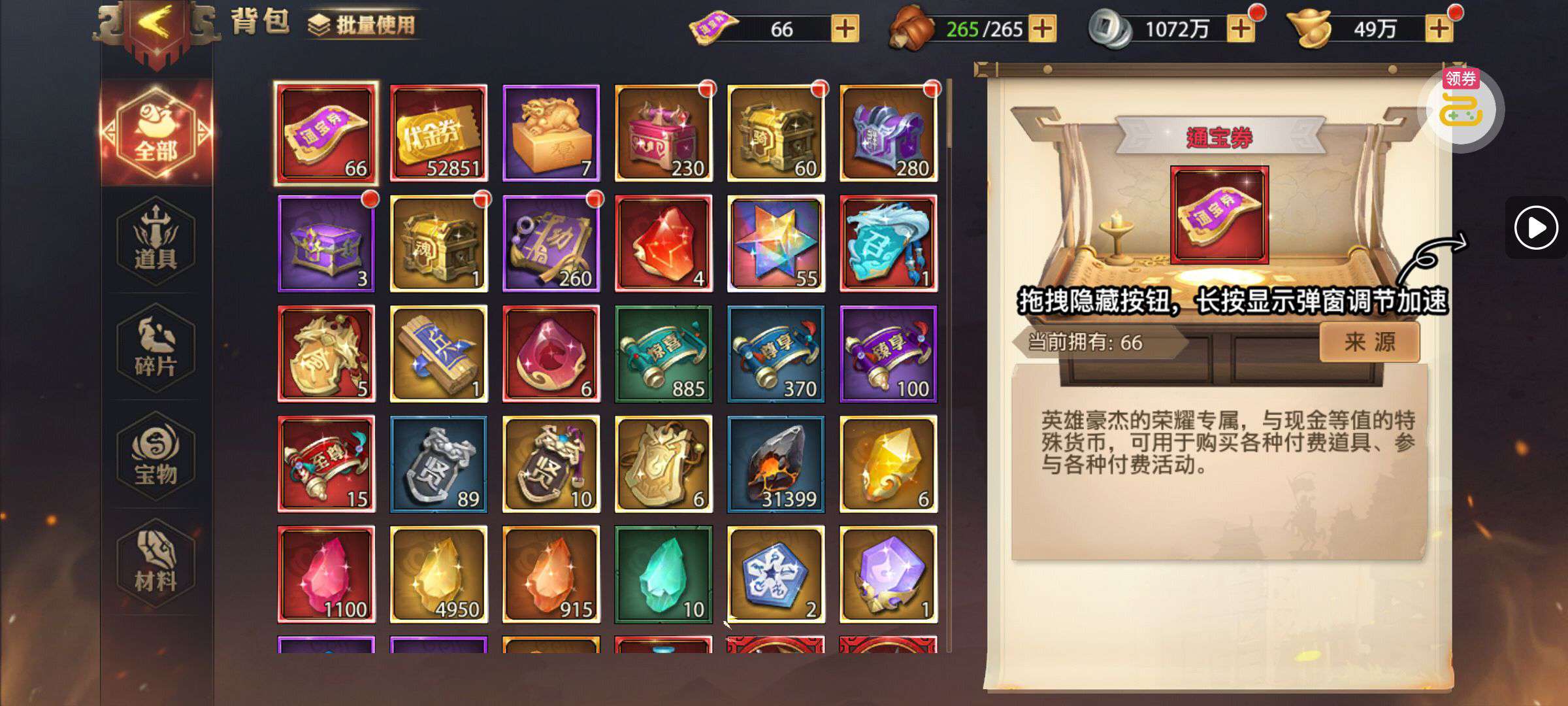The width and height of the screenshot is (1568, 706).
Task: Add gold ingots with the 49万 plus button
Action: click(x=1439, y=29)
